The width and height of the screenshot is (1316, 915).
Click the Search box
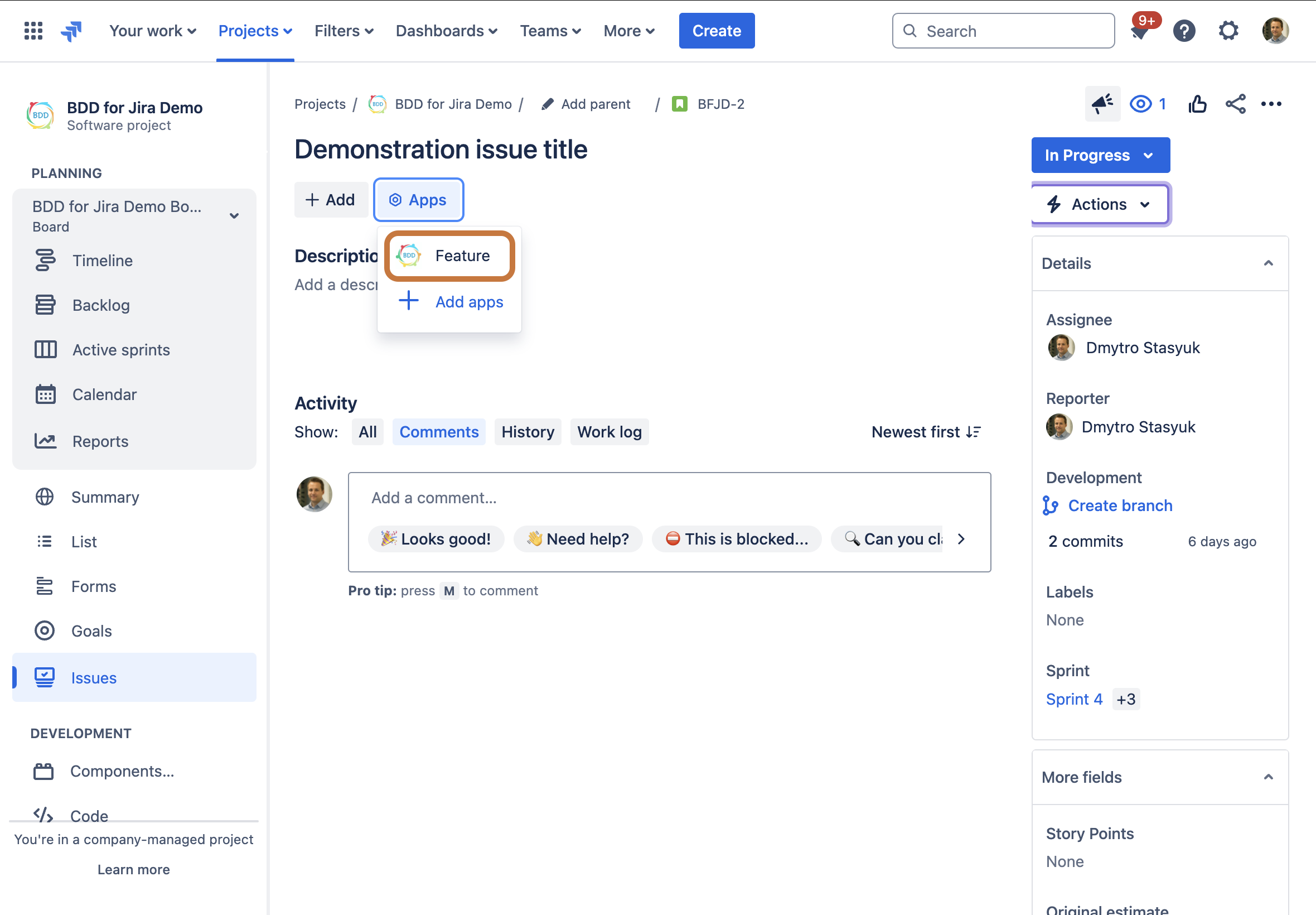click(x=1003, y=30)
